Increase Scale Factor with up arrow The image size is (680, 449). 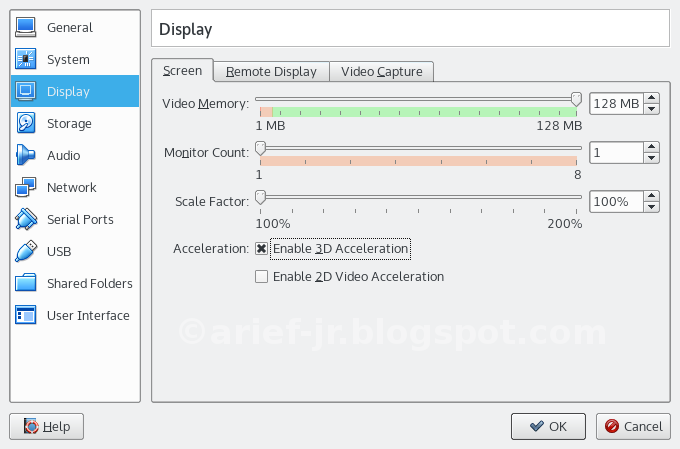[652, 196]
